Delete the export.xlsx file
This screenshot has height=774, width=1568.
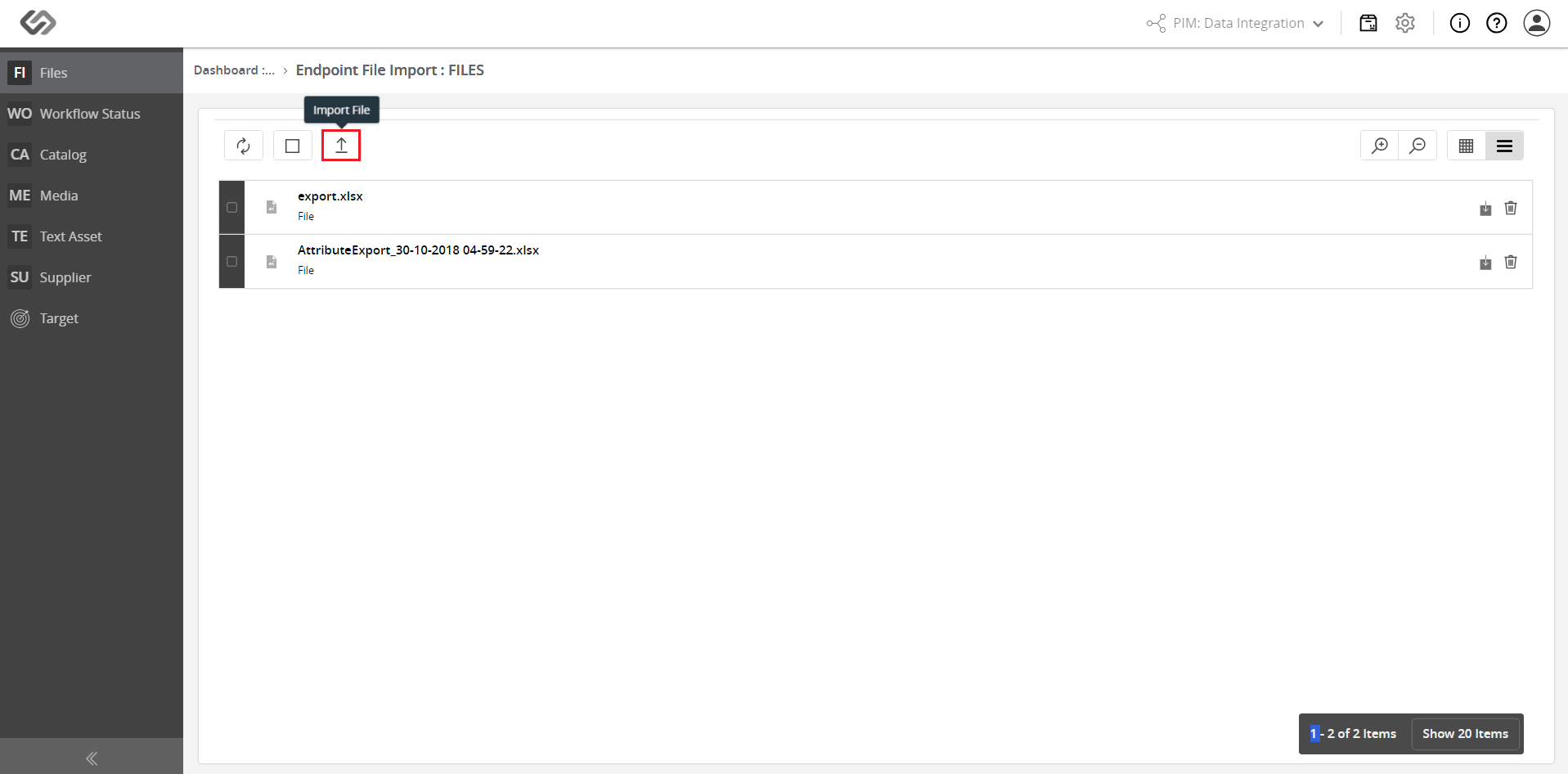(1511, 208)
